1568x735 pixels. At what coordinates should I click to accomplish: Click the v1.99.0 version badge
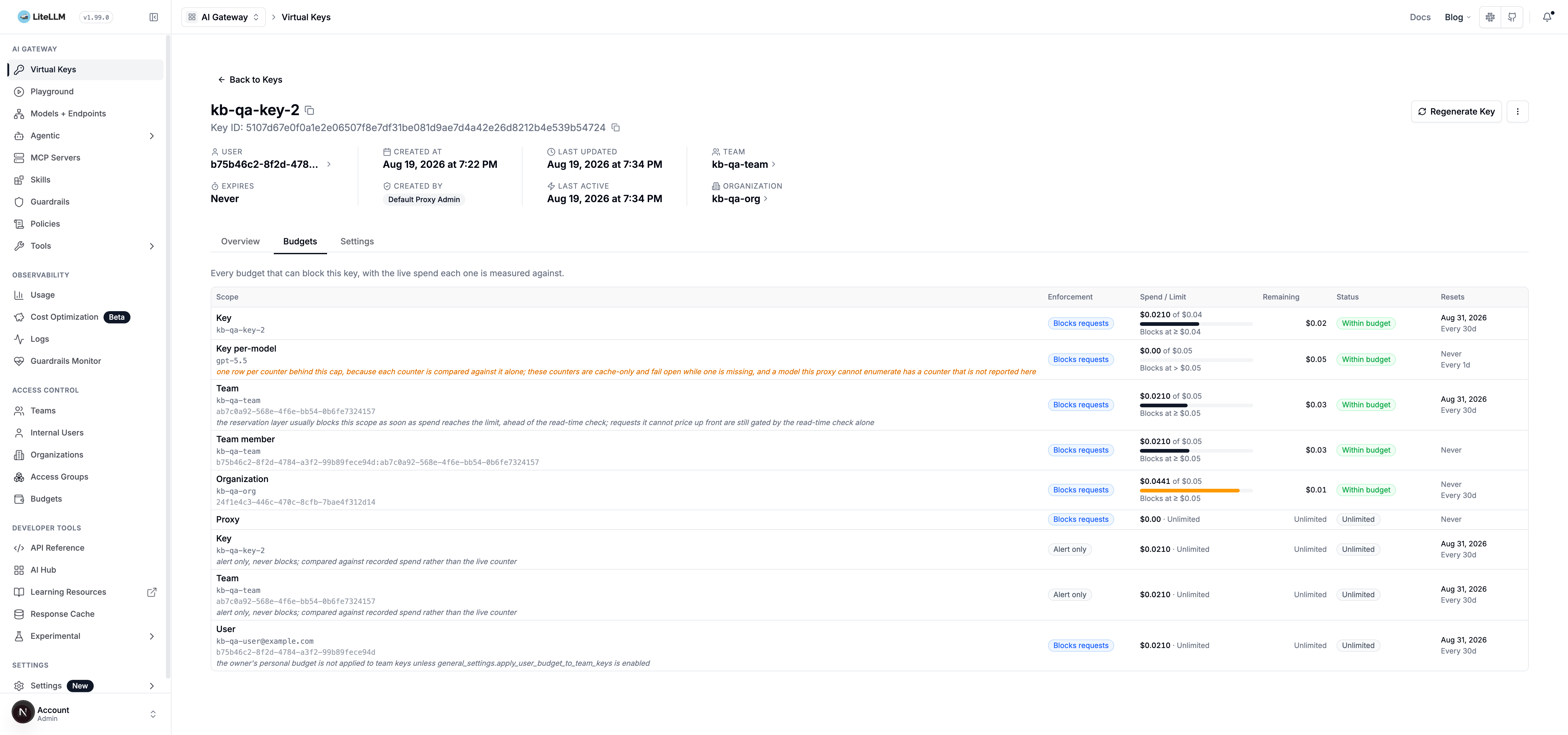96,17
